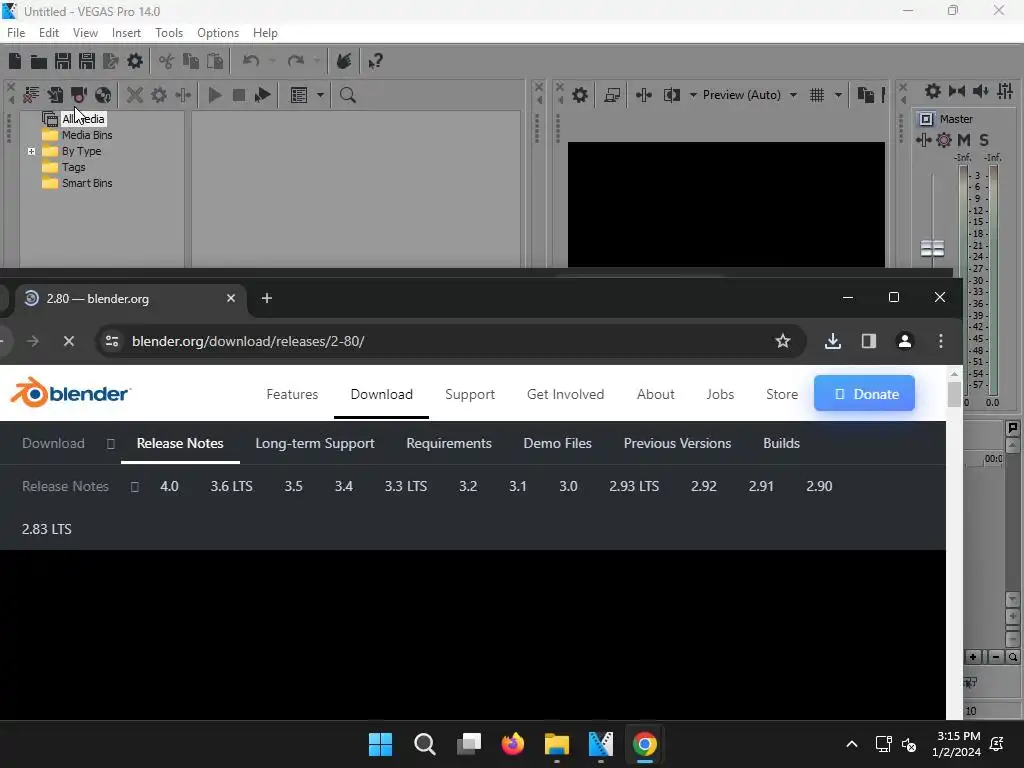This screenshot has width=1024, height=768.
Task: Toggle preview on external monitor
Action: pyautogui.click(x=612, y=95)
